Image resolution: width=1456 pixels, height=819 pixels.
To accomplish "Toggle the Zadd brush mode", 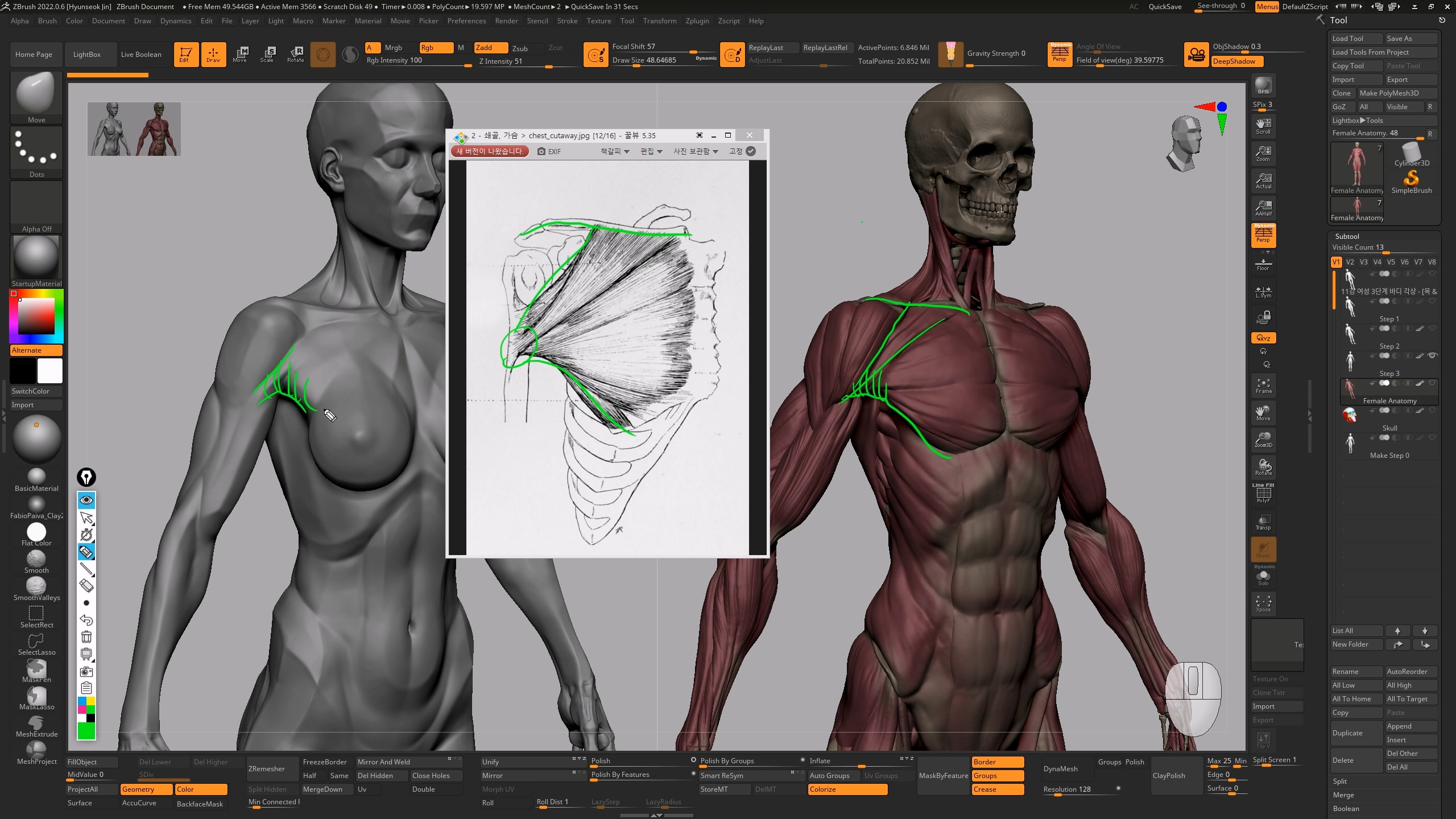I will coord(491,48).
